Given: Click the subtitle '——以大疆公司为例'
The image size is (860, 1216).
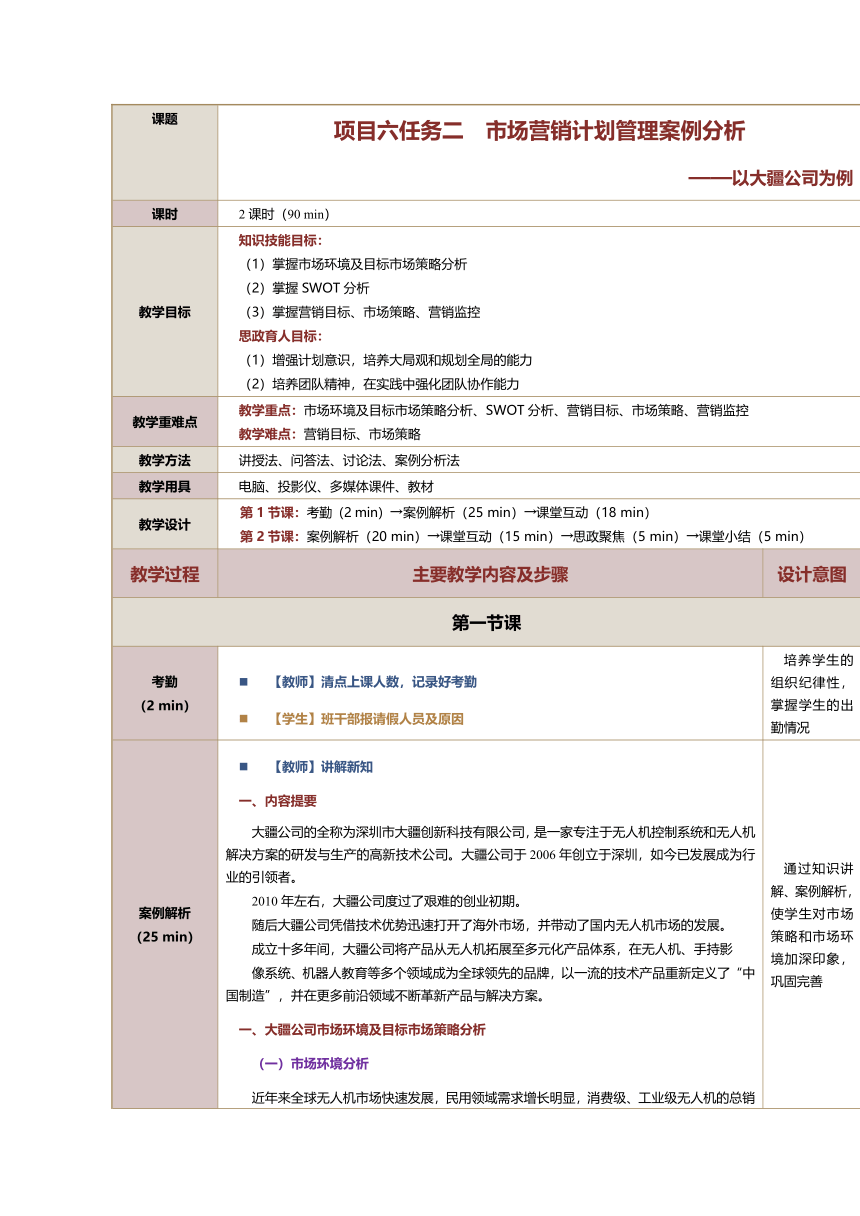Looking at the screenshot, I should pos(770,178).
